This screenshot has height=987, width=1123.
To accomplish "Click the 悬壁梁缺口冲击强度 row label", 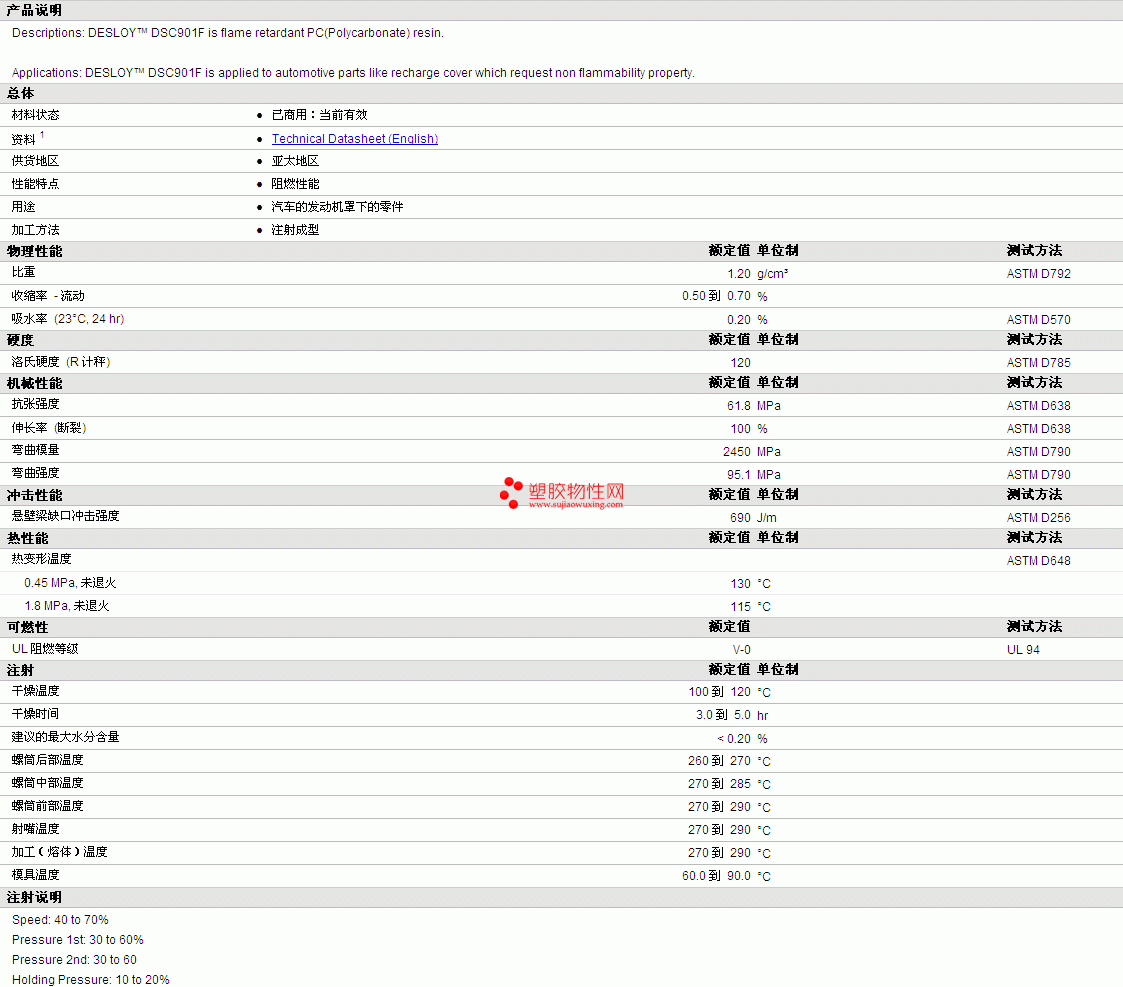I will click(x=65, y=516).
